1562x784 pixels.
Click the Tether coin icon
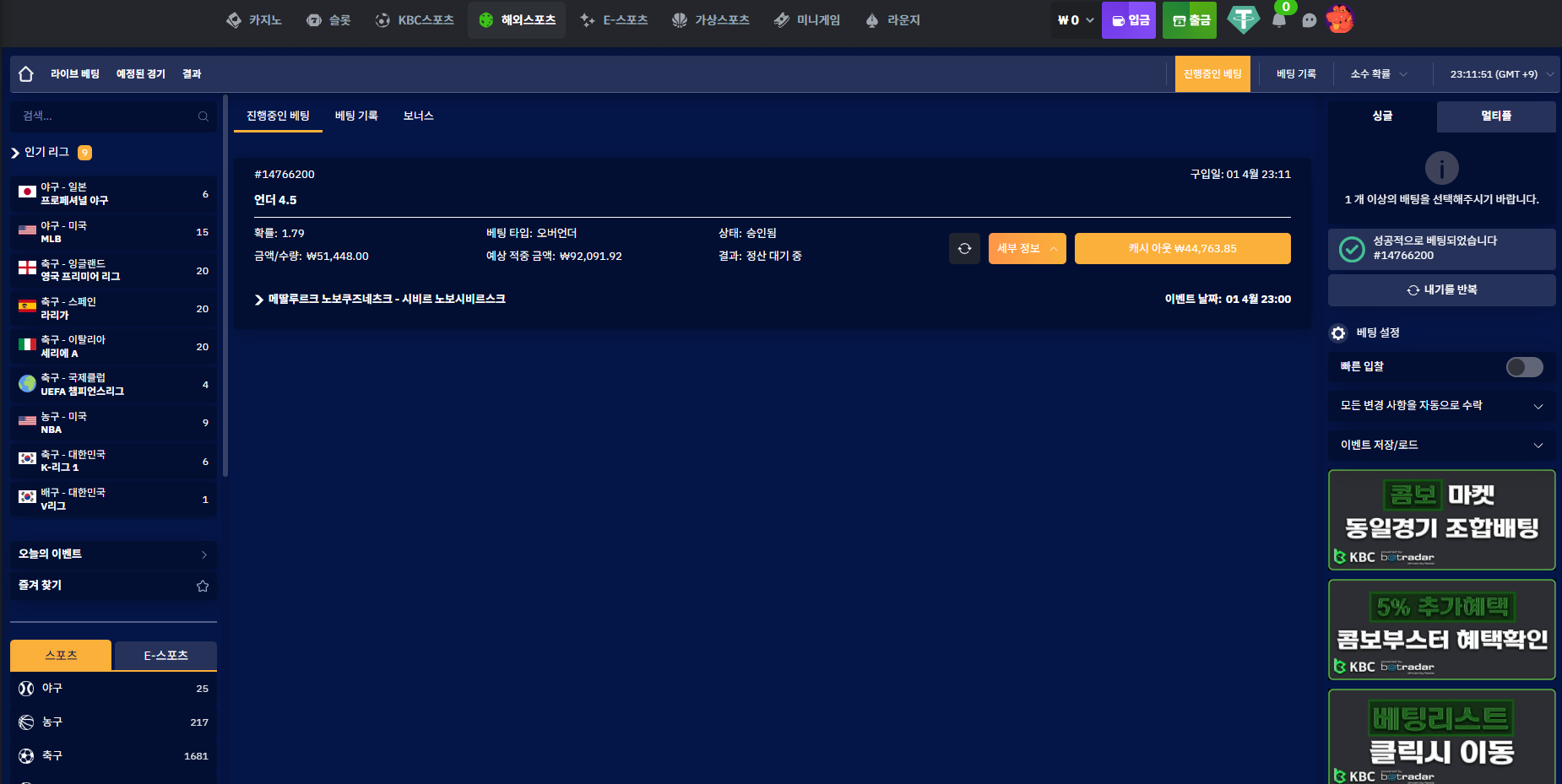tap(1243, 19)
